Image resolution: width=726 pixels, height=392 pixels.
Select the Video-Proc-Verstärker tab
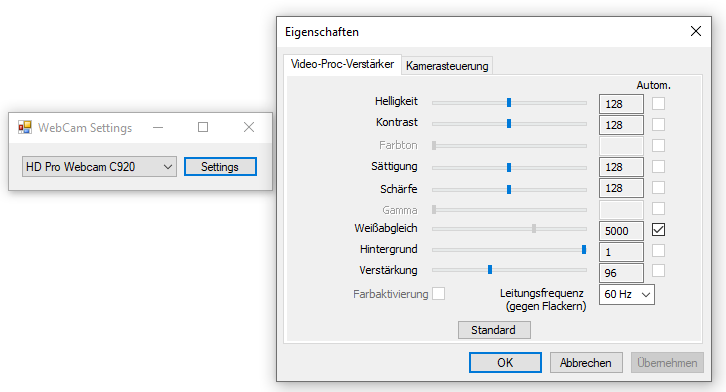[342, 64]
